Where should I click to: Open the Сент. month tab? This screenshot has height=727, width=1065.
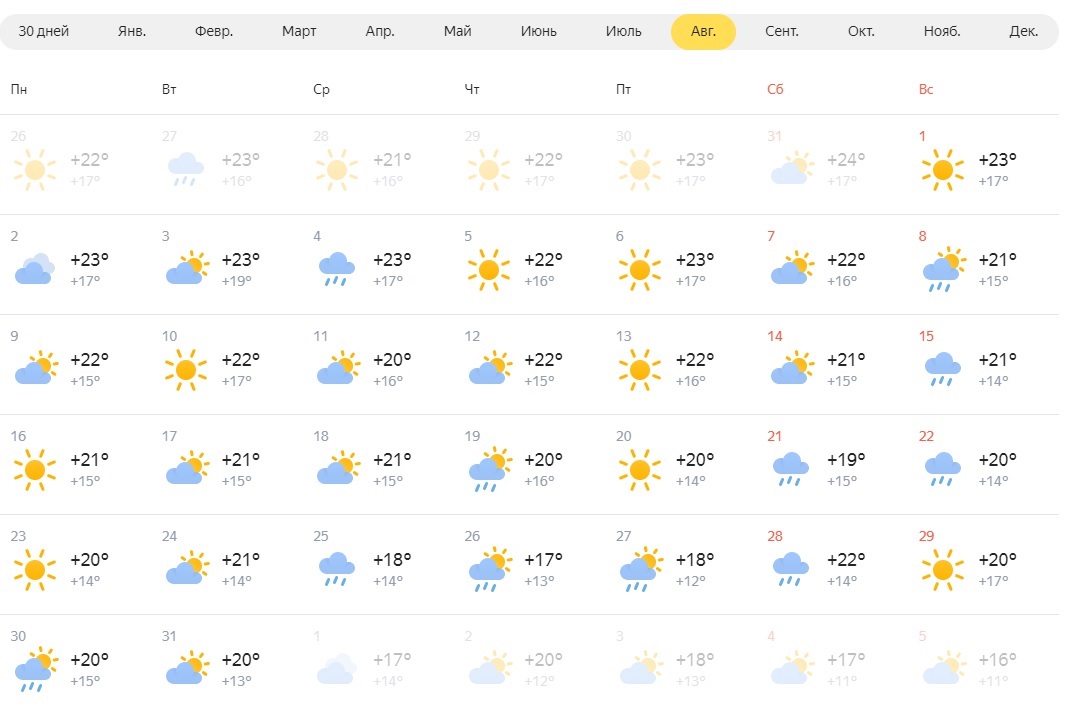782,31
